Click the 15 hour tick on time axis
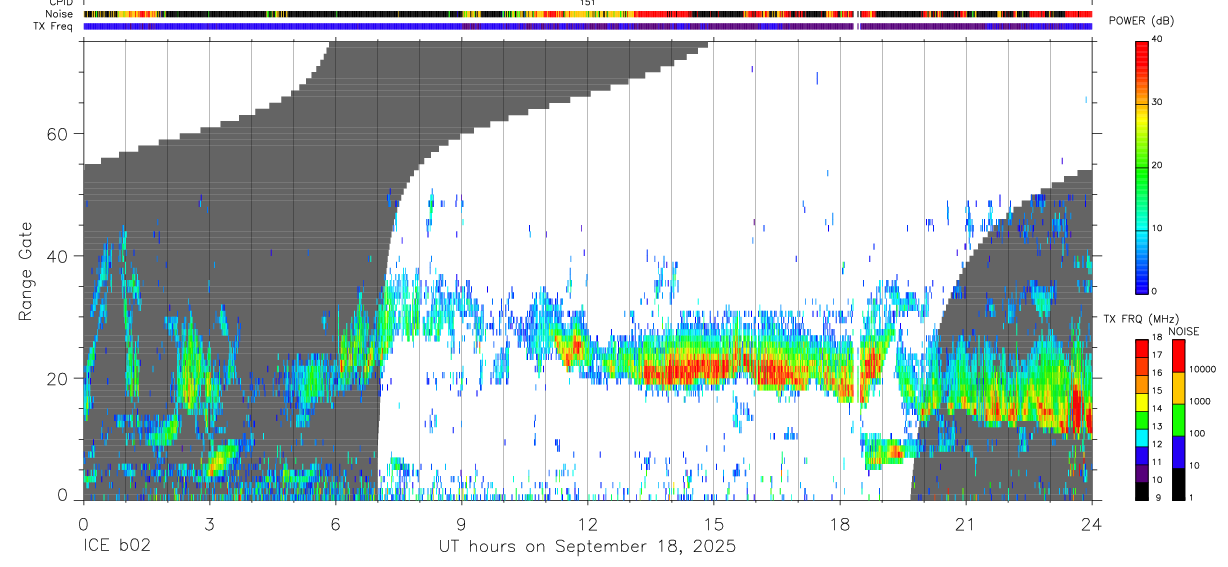This screenshot has width=1228, height=567. pos(714,524)
